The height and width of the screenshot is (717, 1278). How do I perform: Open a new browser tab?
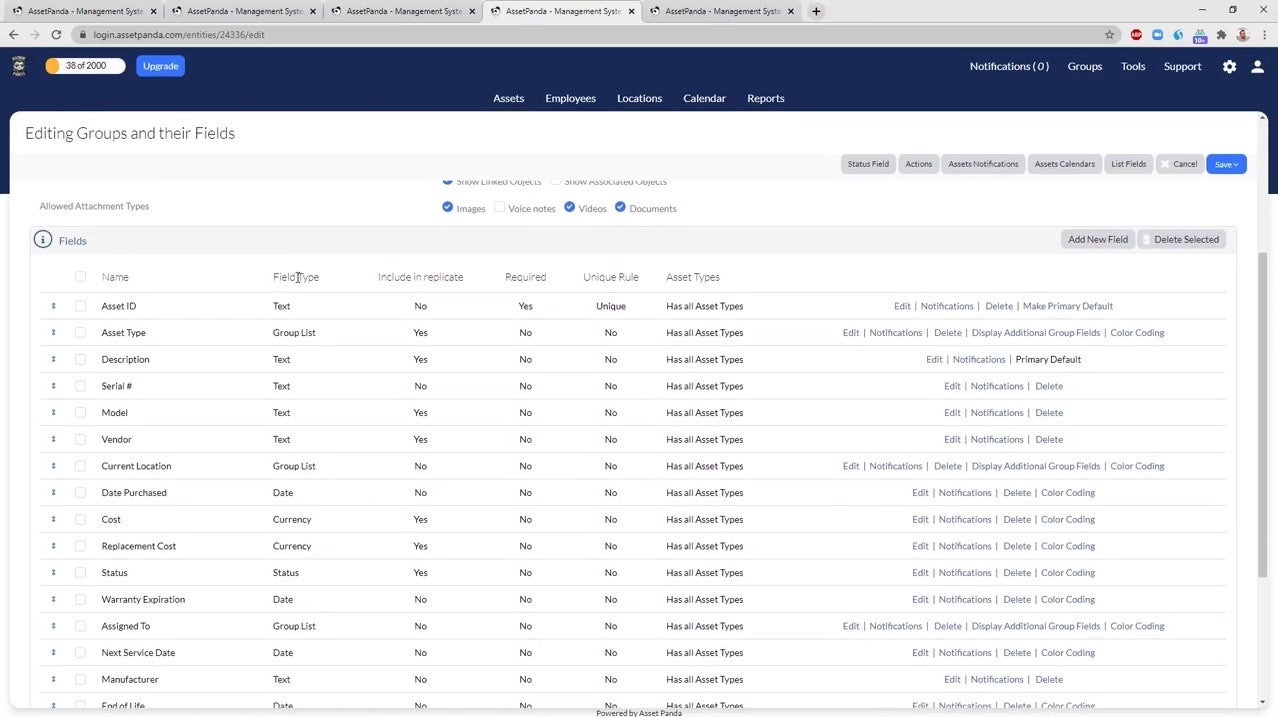click(816, 11)
